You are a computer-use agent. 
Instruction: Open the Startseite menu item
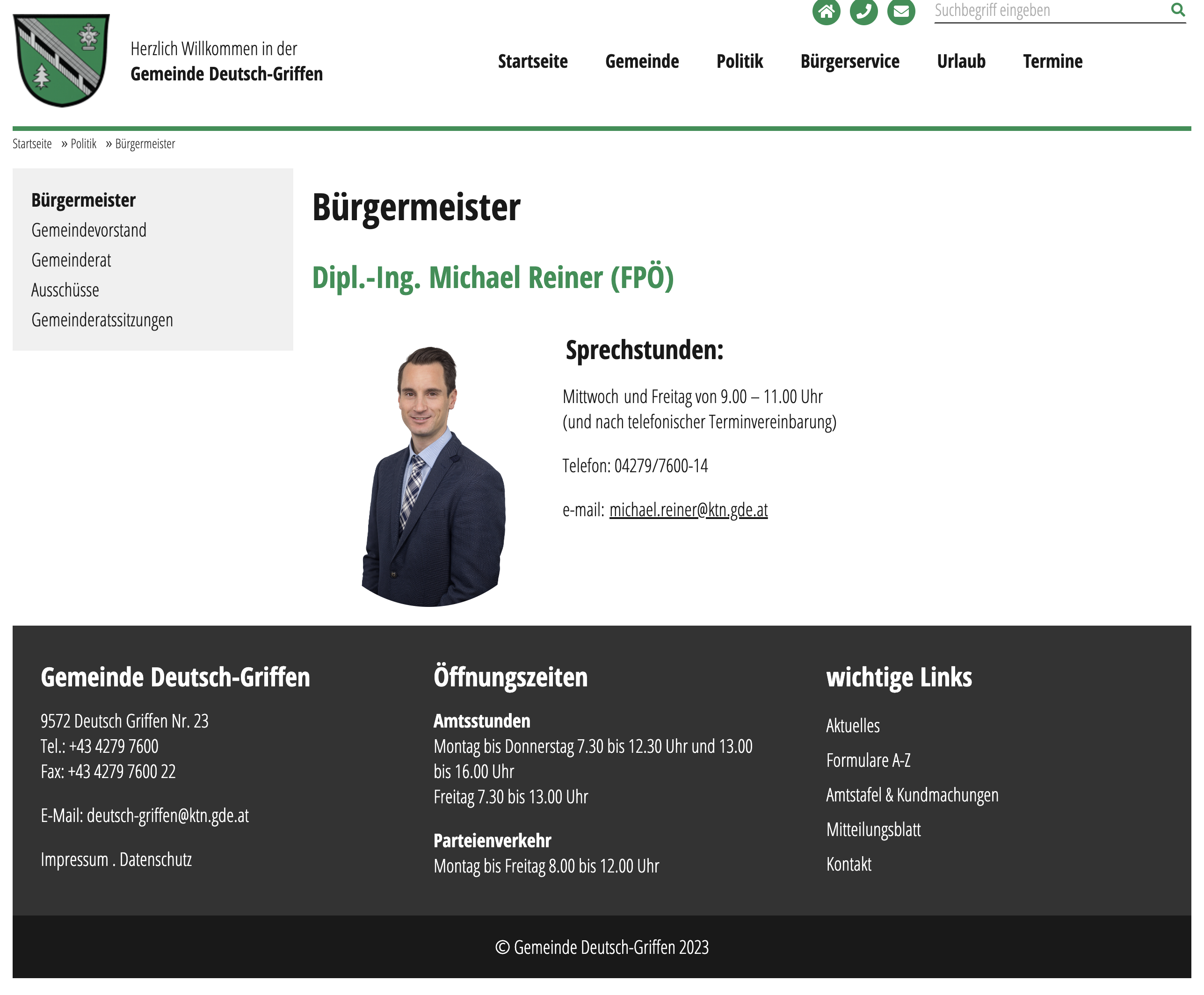point(533,61)
